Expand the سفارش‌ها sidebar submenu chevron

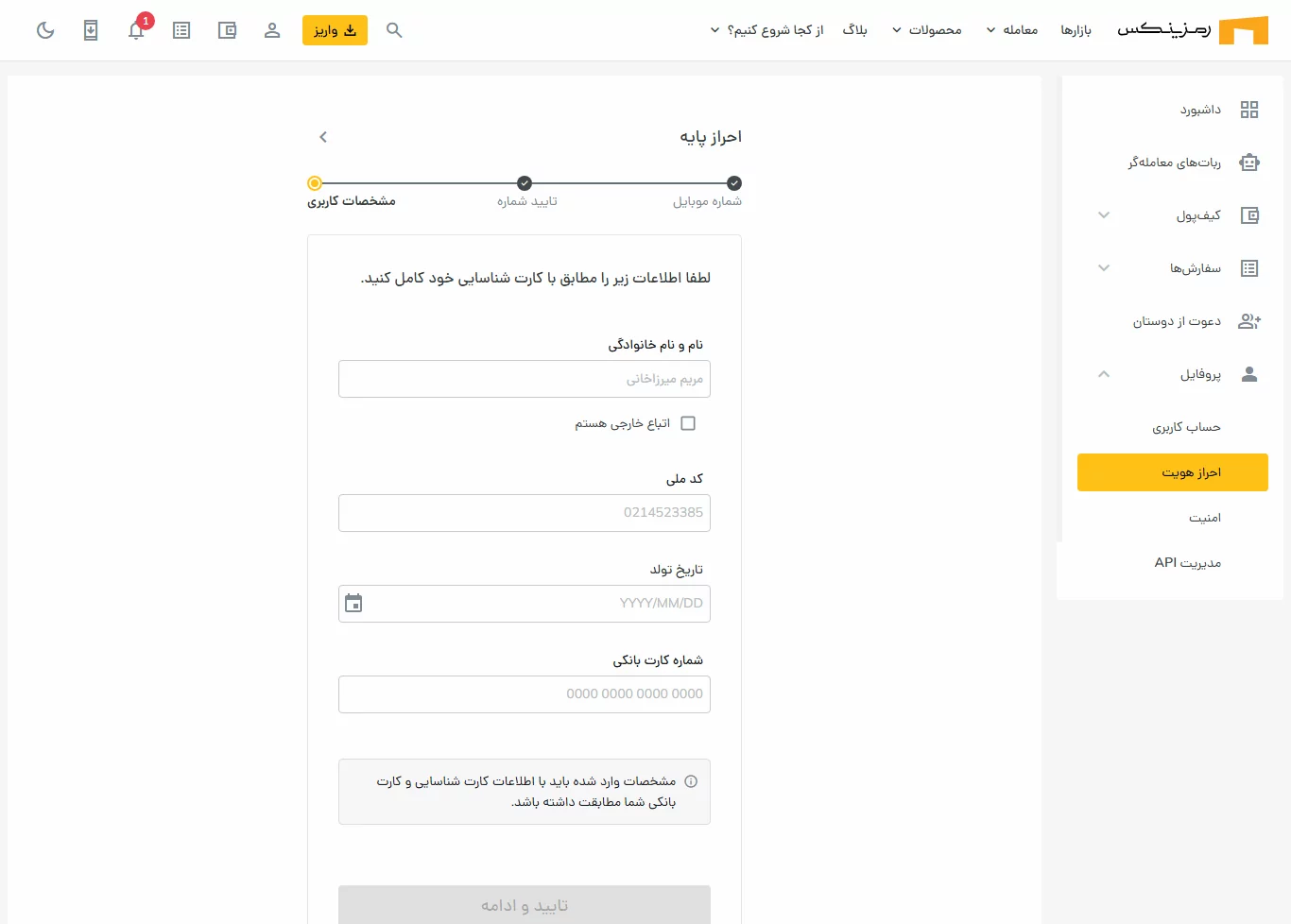[x=1104, y=268]
